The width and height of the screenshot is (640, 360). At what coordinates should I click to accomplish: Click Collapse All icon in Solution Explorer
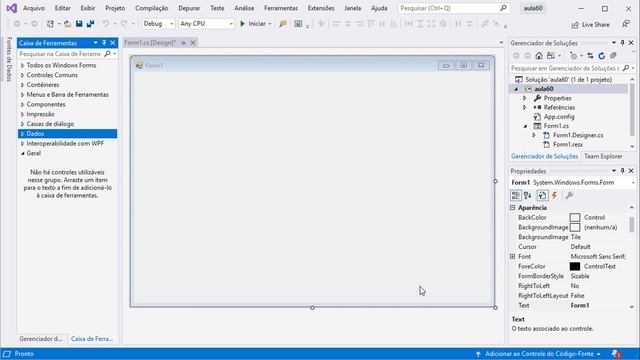point(613,56)
